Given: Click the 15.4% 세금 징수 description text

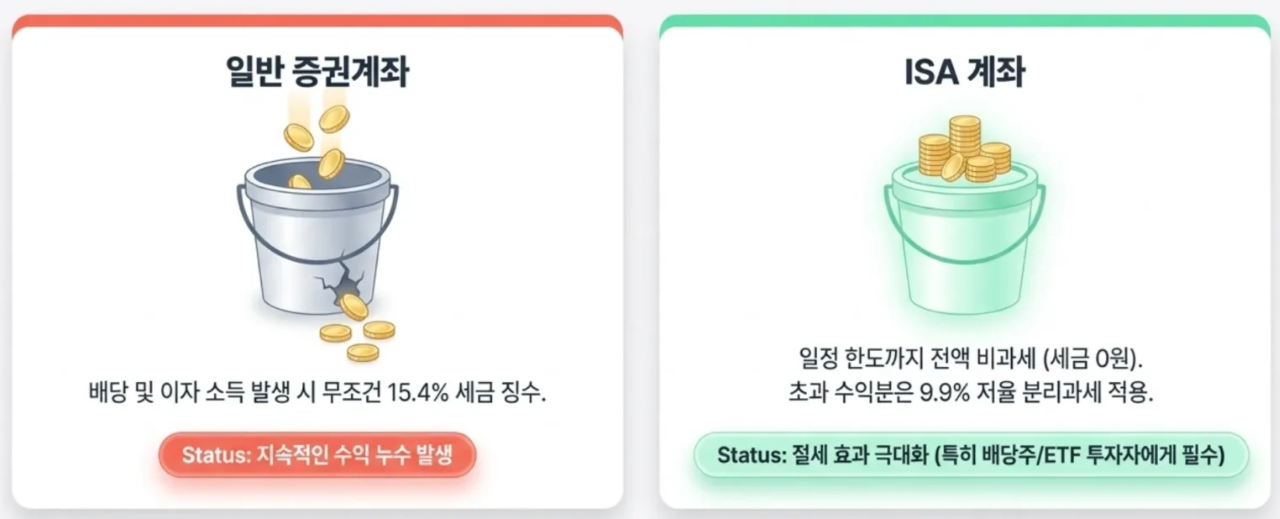Looking at the screenshot, I should 317,391.
